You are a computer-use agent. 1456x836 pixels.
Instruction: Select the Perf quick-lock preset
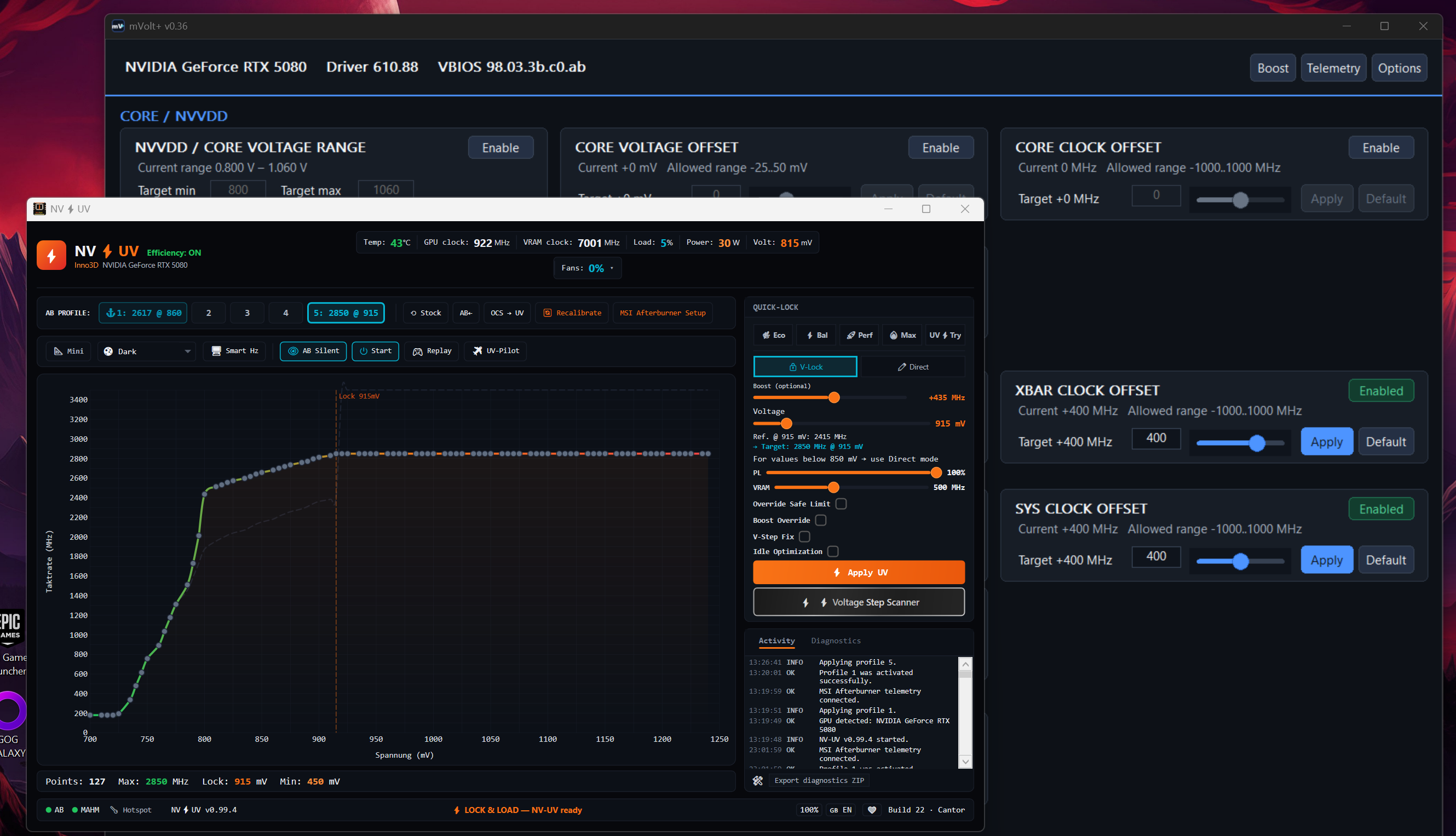860,335
